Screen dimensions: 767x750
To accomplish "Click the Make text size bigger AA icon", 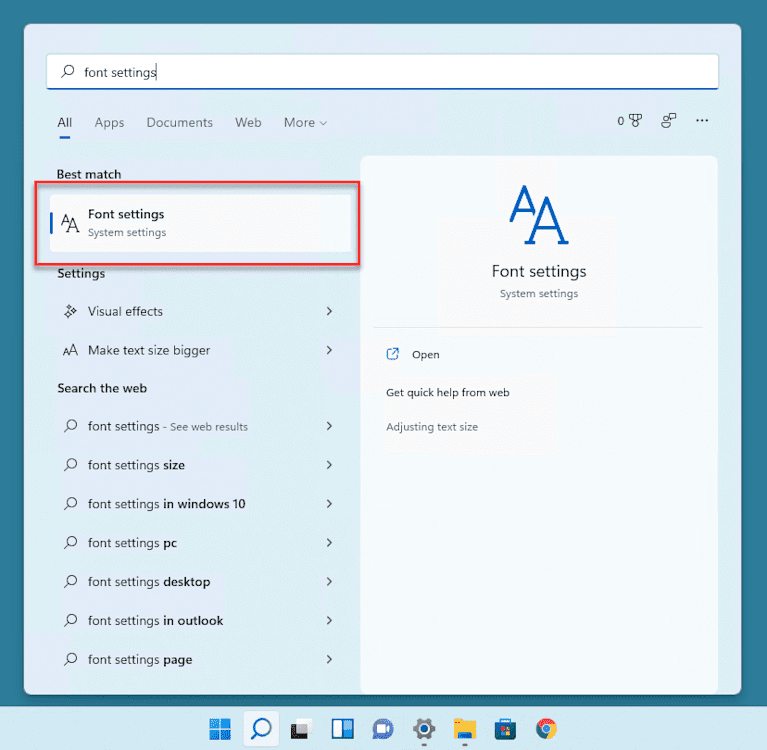I will tap(70, 350).
